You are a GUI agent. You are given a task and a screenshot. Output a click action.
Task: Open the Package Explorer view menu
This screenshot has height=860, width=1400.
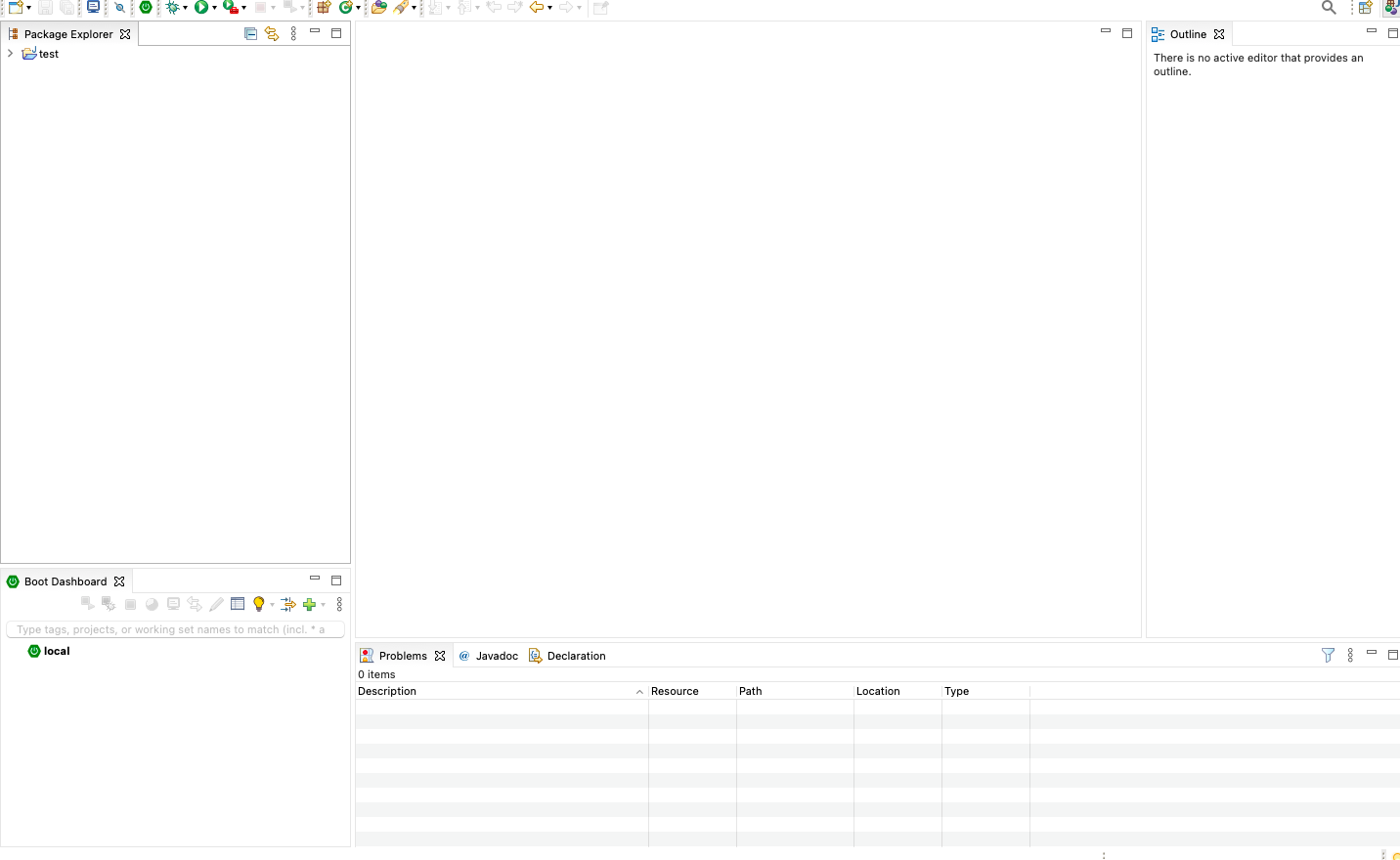tap(293, 33)
